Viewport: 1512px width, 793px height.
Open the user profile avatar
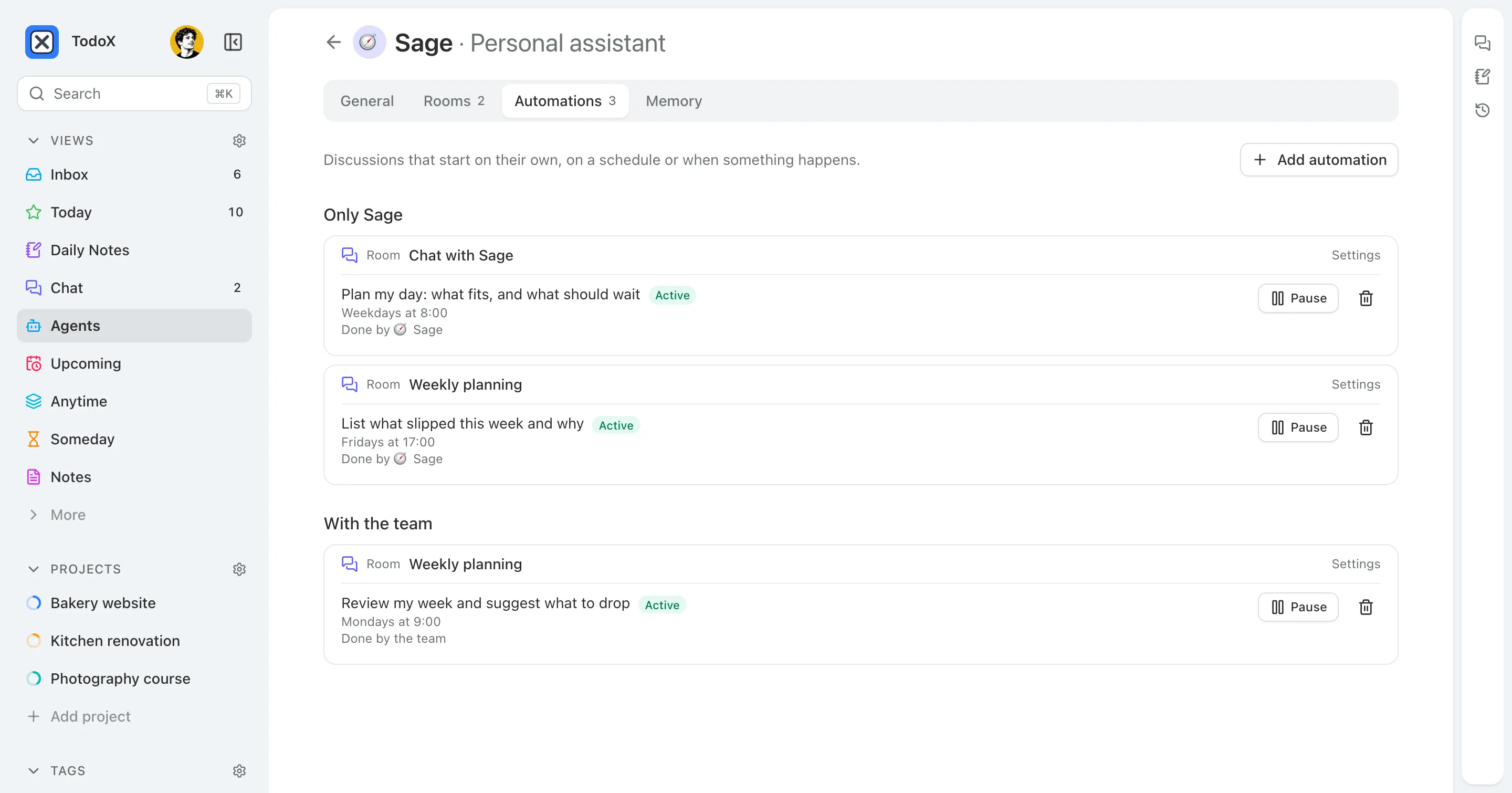pyautogui.click(x=187, y=41)
